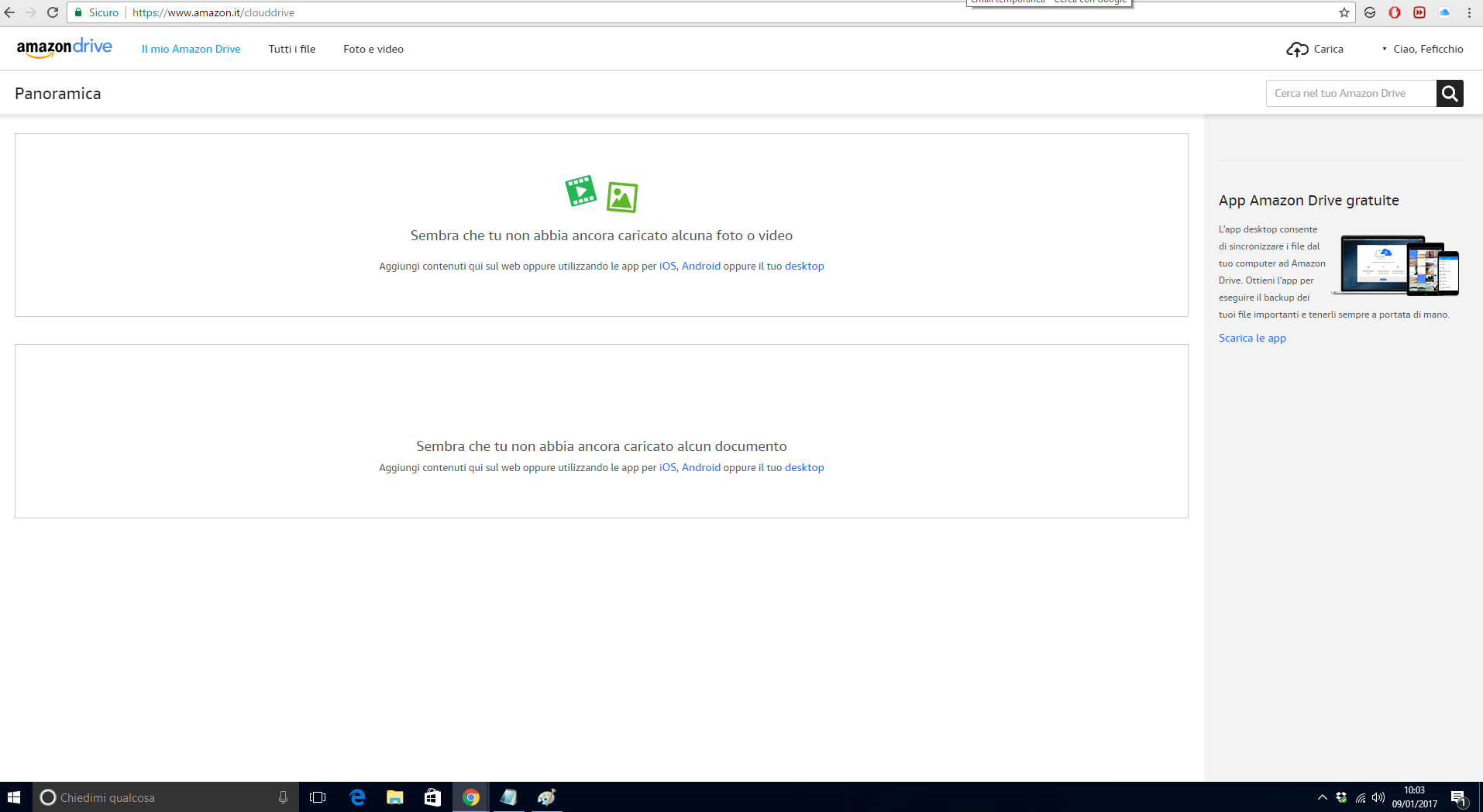Click the Paint palette taskbar icon
The width and height of the screenshot is (1483, 812).
[546, 797]
